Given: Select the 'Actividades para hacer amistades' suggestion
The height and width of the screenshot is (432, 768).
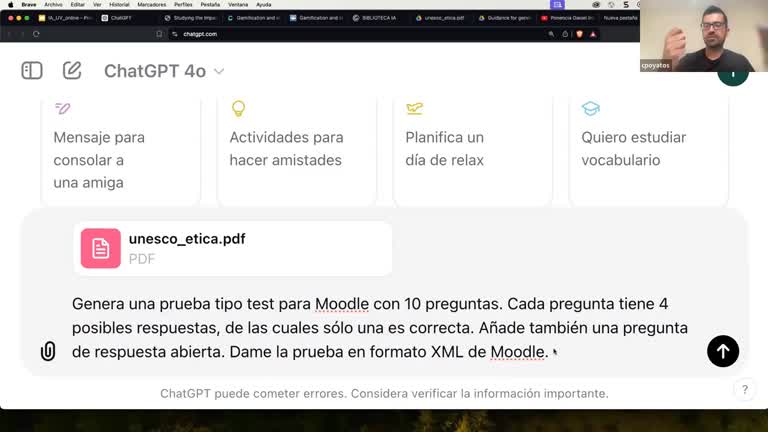Looking at the screenshot, I should pos(297,152).
